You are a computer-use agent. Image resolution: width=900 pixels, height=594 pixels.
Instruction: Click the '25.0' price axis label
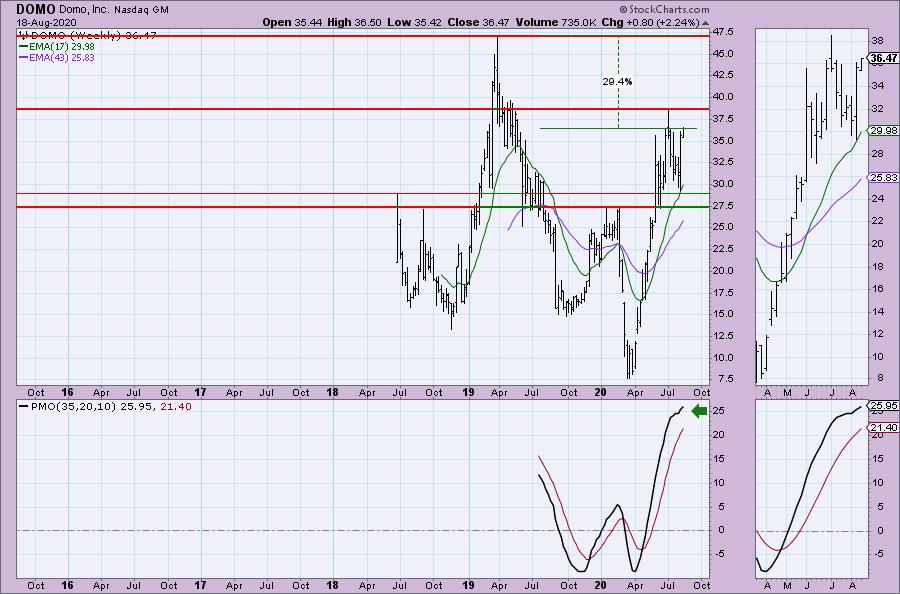(723, 226)
